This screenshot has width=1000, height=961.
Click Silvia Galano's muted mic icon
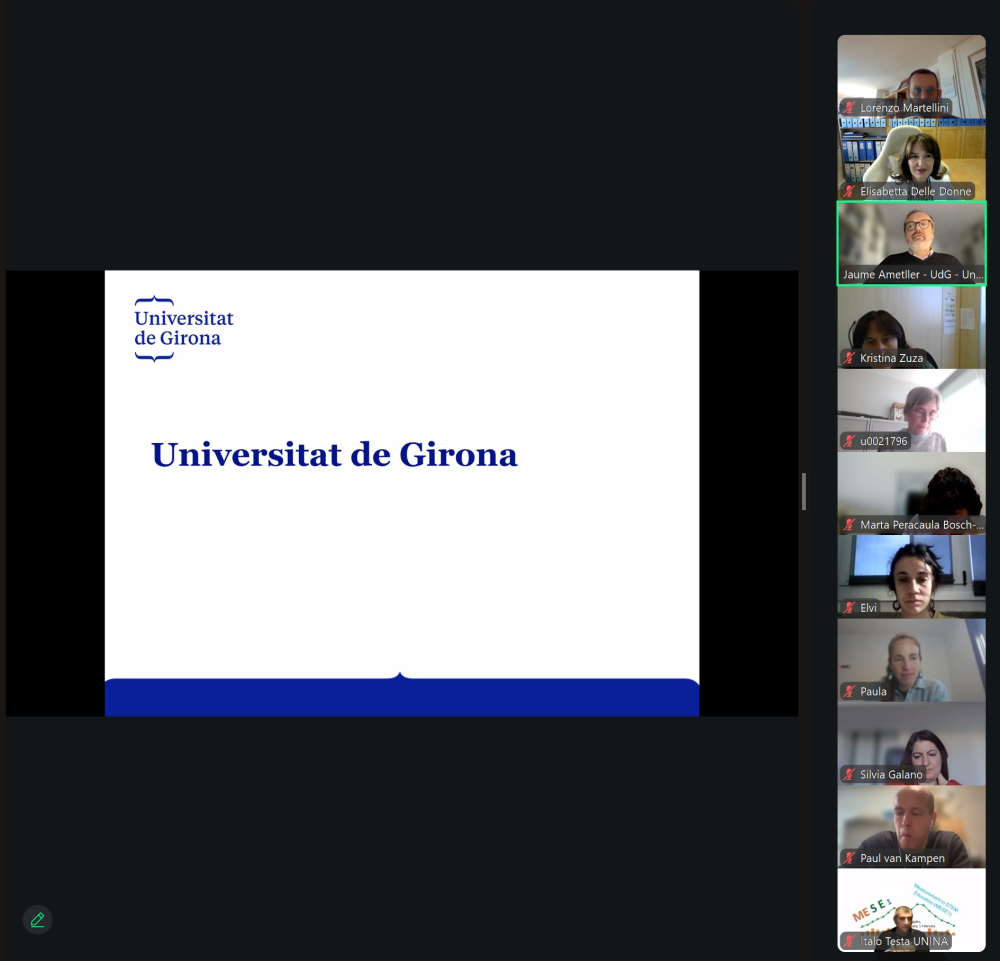tap(850, 774)
